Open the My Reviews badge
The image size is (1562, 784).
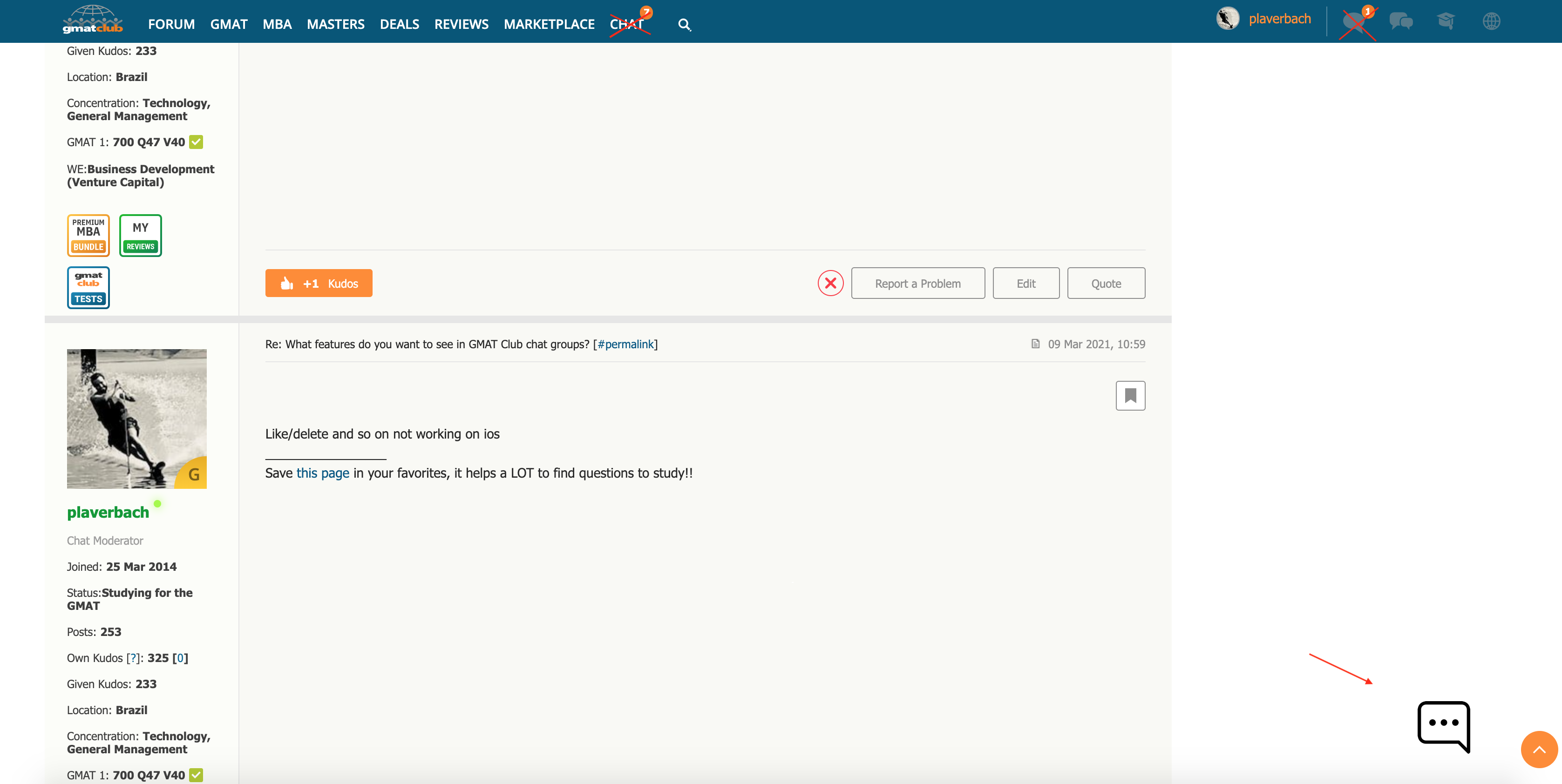[x=141, y=235]
